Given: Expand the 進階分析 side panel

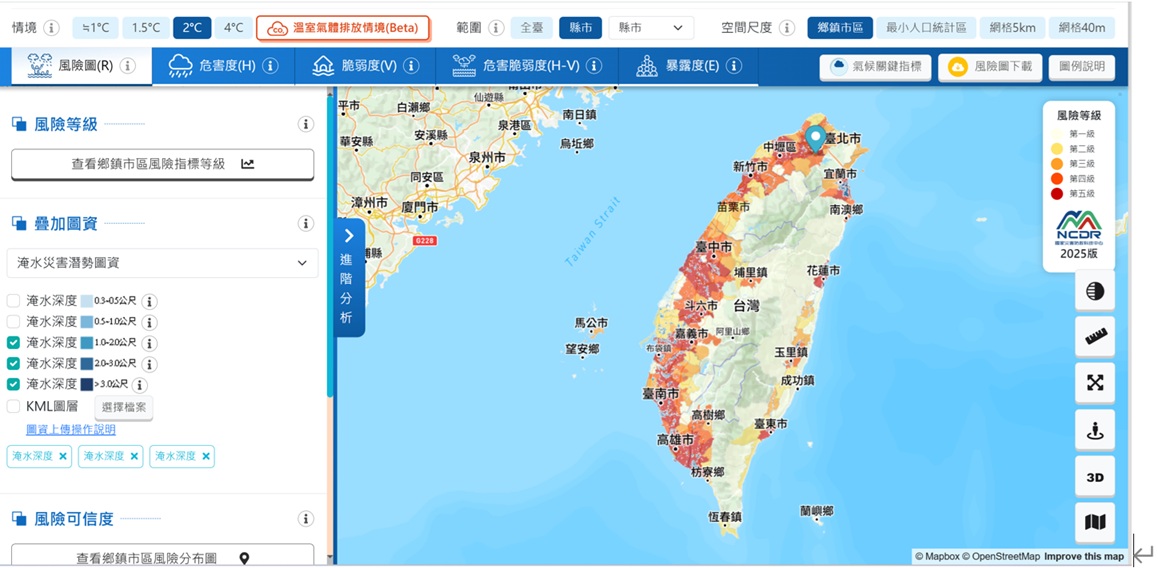Looking at the screenshot, I should click(x=350, y=278).
